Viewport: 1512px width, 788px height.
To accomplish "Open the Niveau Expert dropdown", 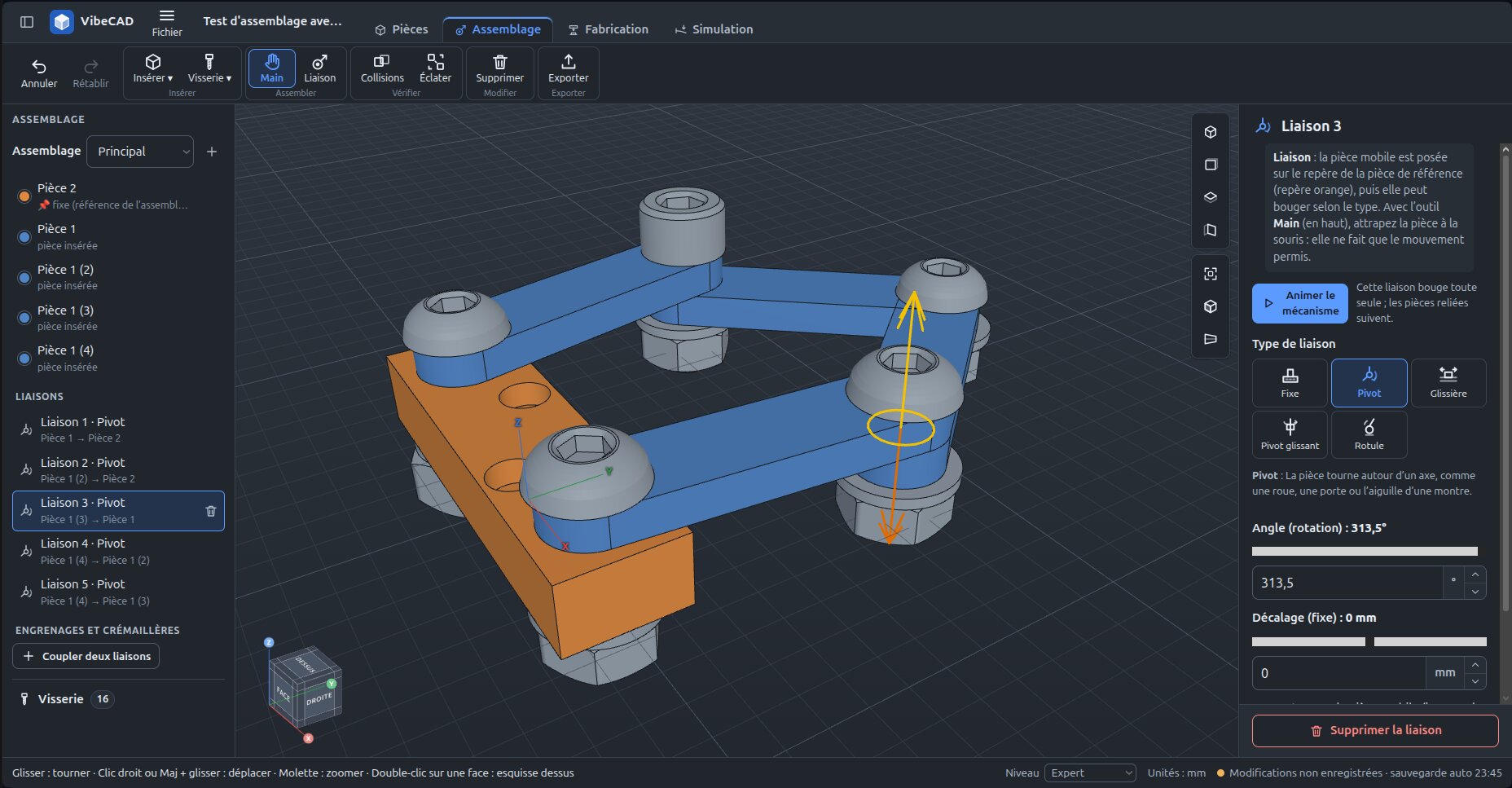I will point(1091,773).
